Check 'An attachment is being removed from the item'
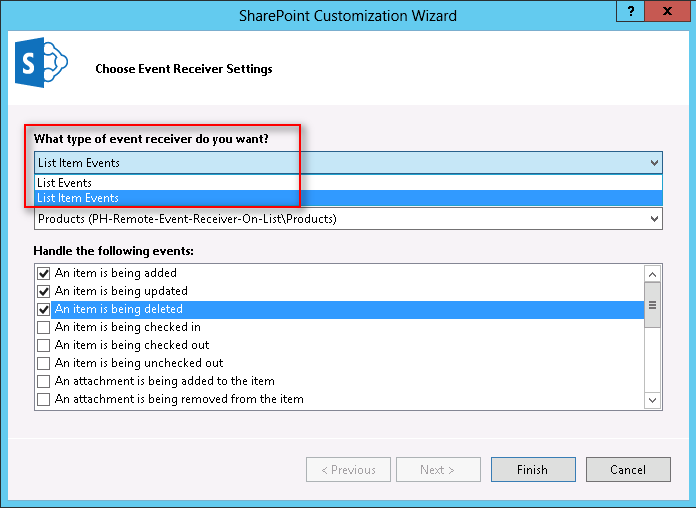 coord(44,399)
